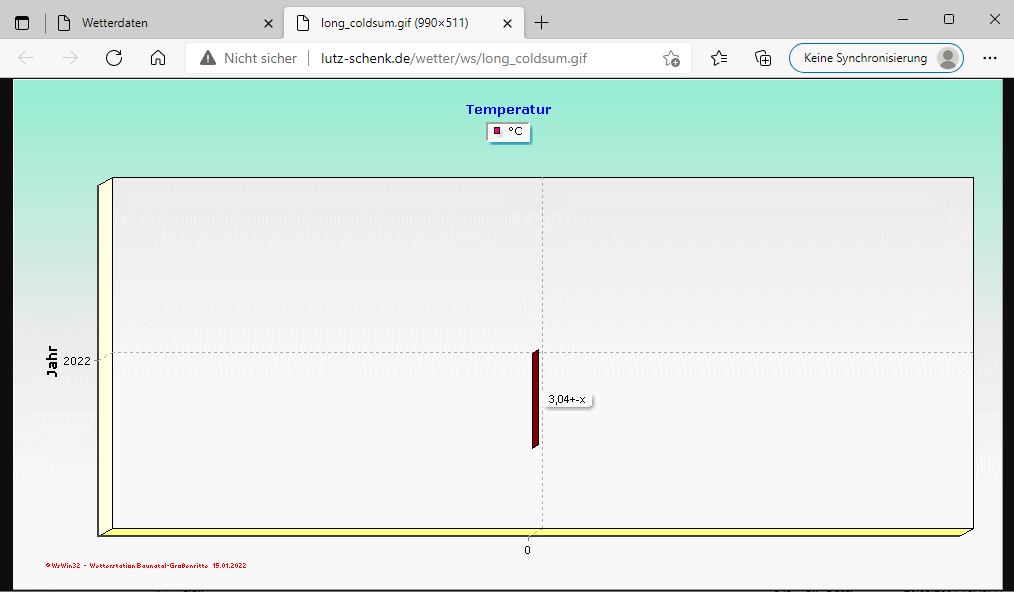Open the tab actions menu icon
Viewport: 1014px width, 592px height.
22,22
